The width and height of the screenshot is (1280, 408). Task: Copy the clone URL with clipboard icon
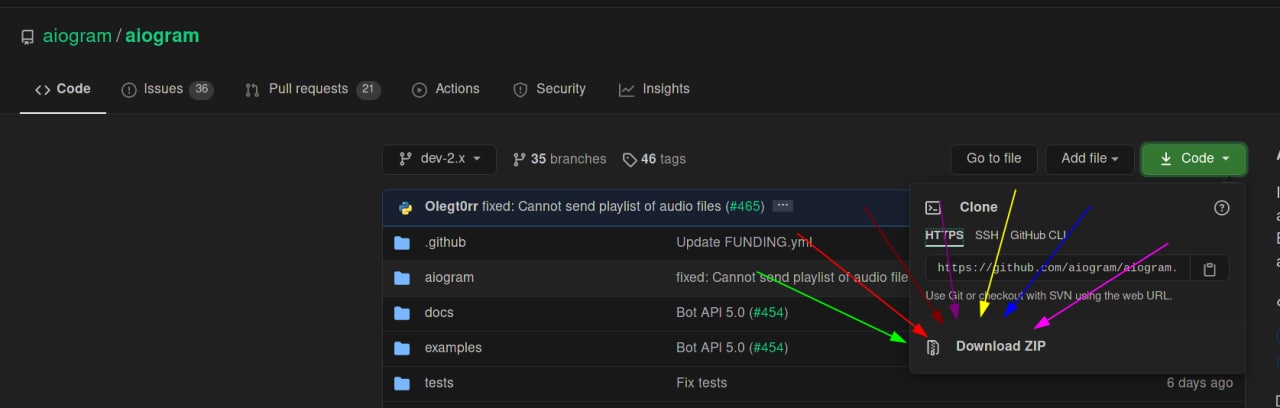[x=1210, y=269]
